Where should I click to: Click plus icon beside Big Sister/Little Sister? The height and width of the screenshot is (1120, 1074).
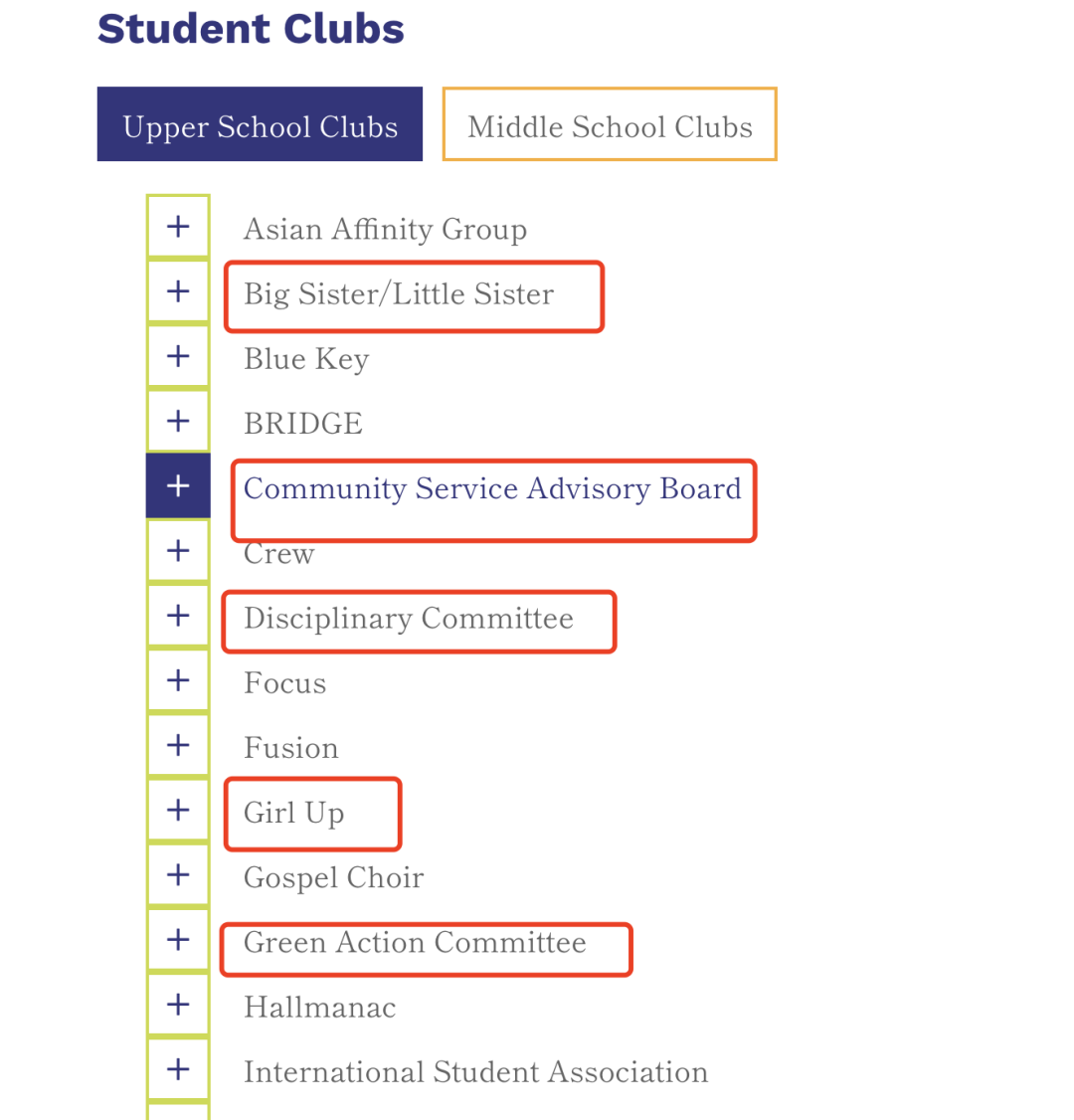(179, 291)
